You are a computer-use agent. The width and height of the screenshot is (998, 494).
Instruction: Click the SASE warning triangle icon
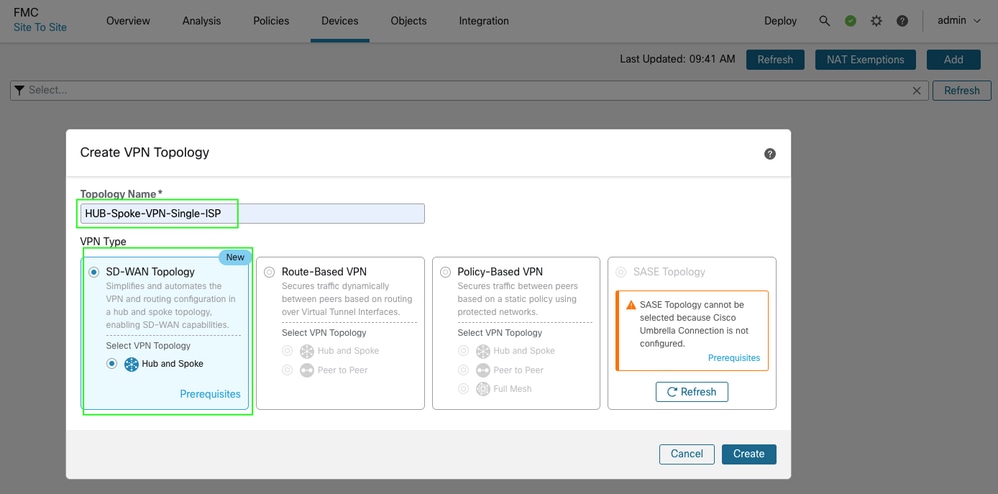[631, 305]
